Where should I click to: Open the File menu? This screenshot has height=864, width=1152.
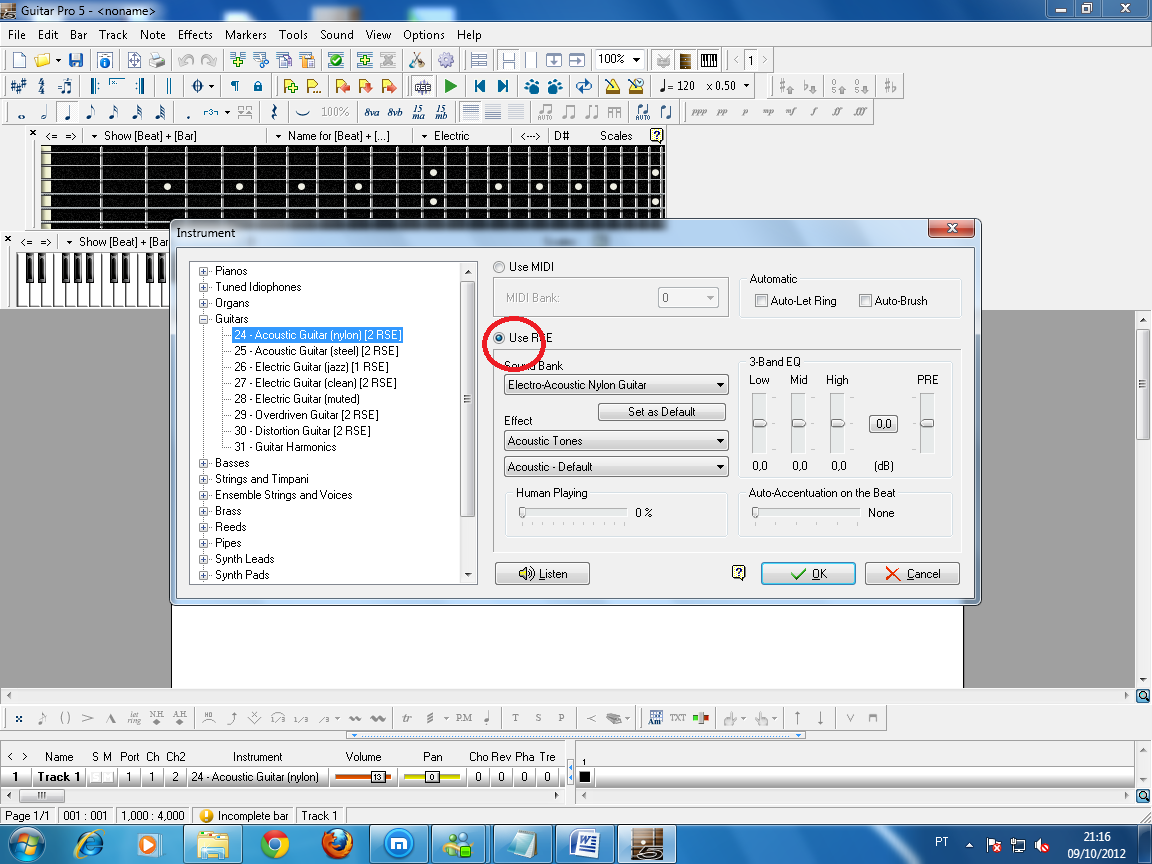pos(16,35)
